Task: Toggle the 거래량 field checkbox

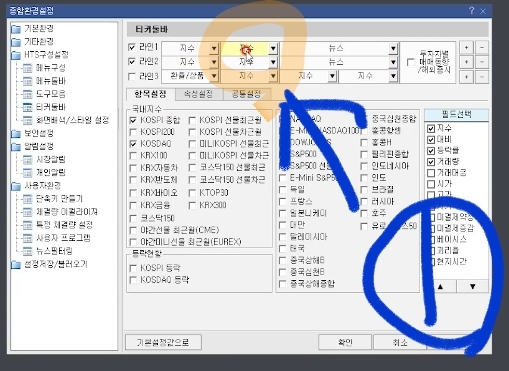Action: click(x=431, y=162)
